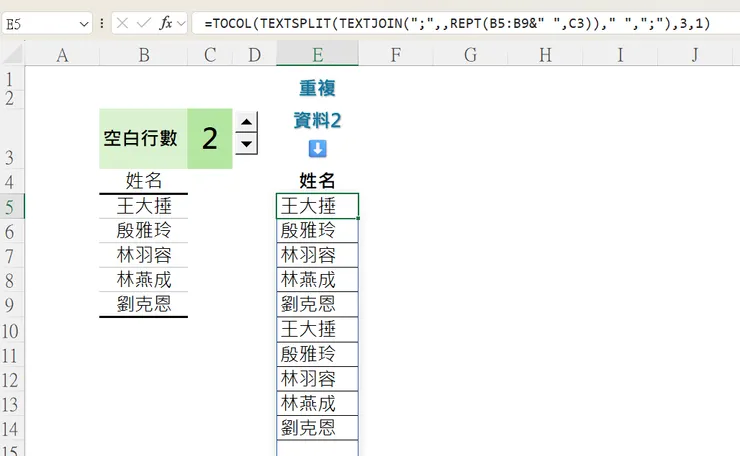Select cell B5 containing 王大捶
740x456 pixels.
(143, 206)
